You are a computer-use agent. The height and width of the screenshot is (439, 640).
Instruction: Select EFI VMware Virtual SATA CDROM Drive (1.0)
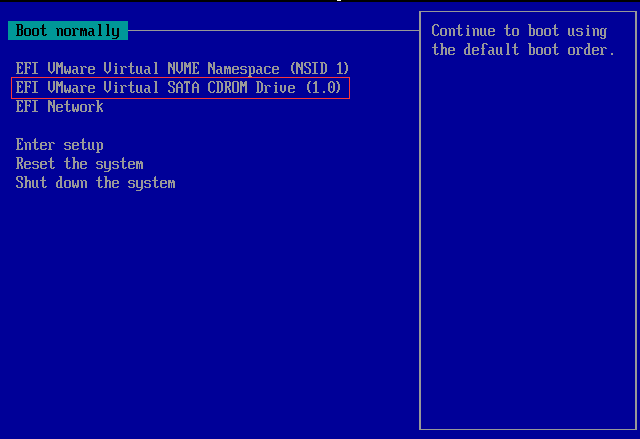178,87
